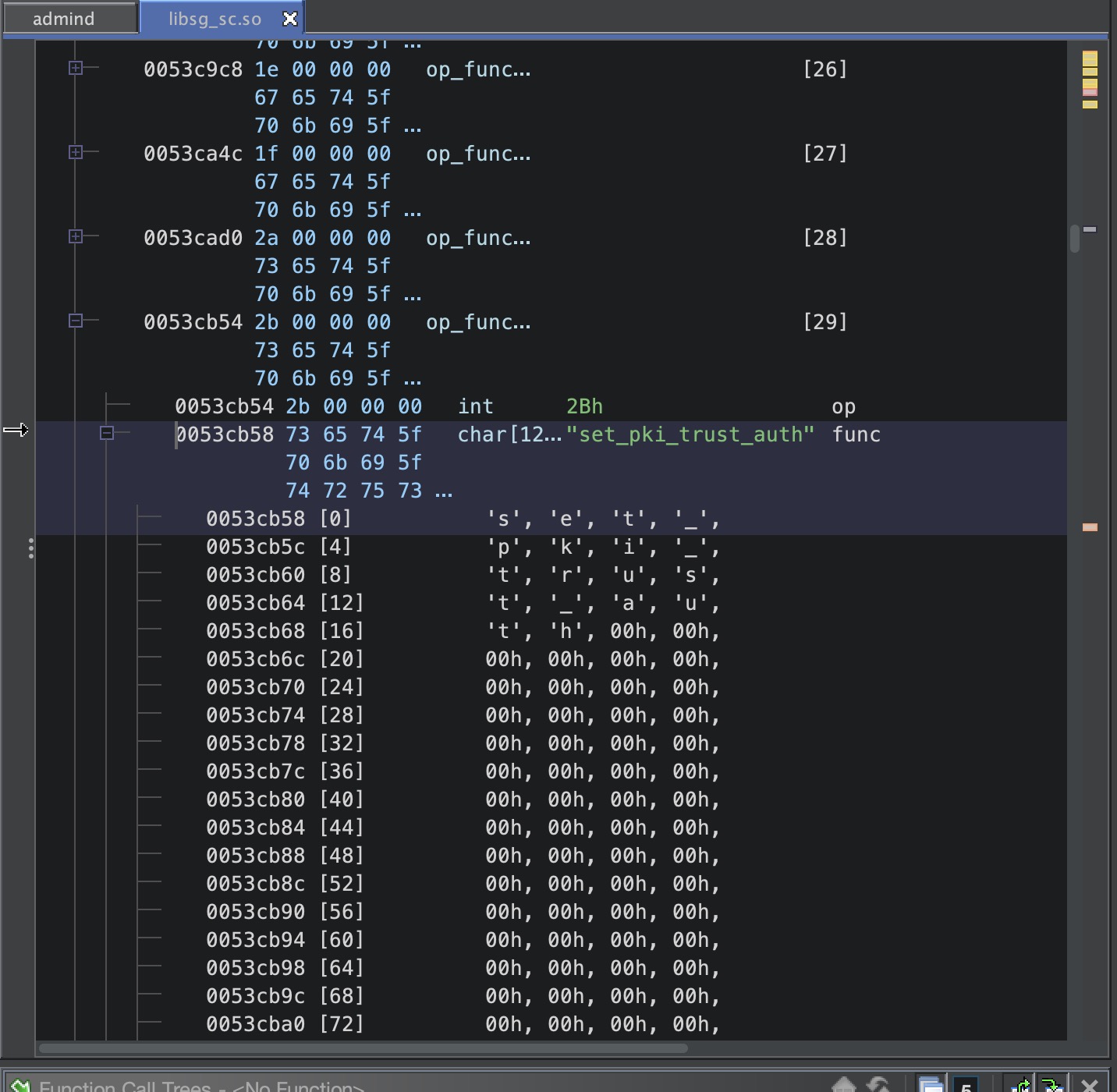This screenshot has height=1092, width=1117.
Task: Click the refresh icon in Function Call Trees
Action: (x=879, y=1084)
